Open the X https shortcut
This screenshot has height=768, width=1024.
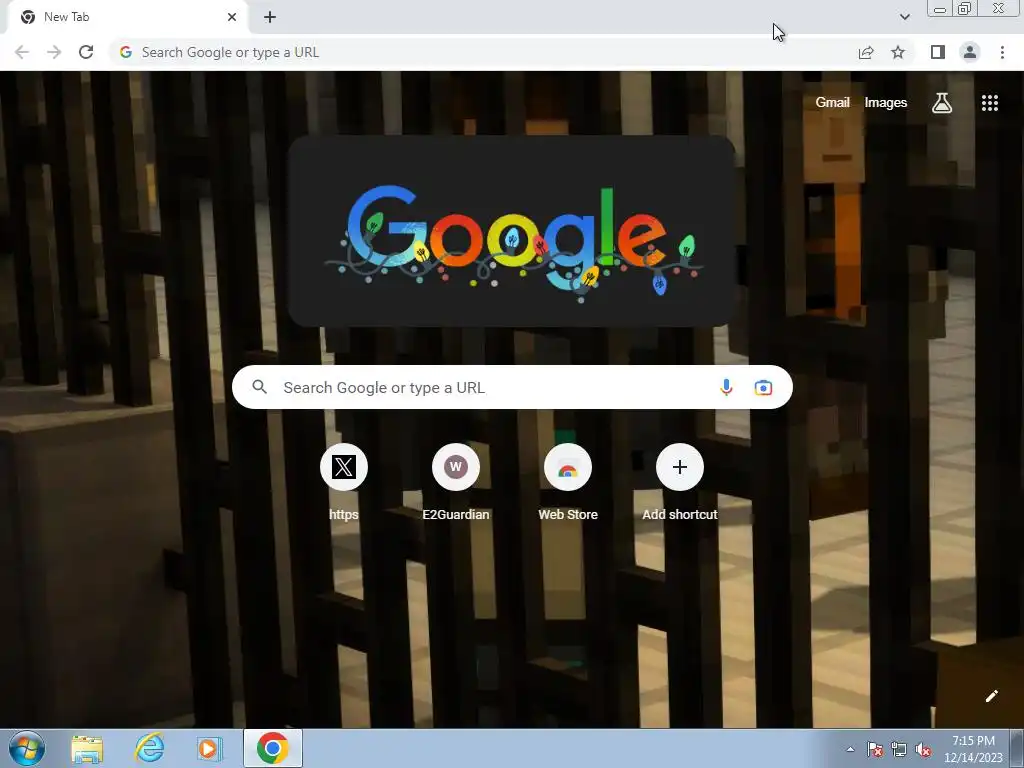point(344,483)
